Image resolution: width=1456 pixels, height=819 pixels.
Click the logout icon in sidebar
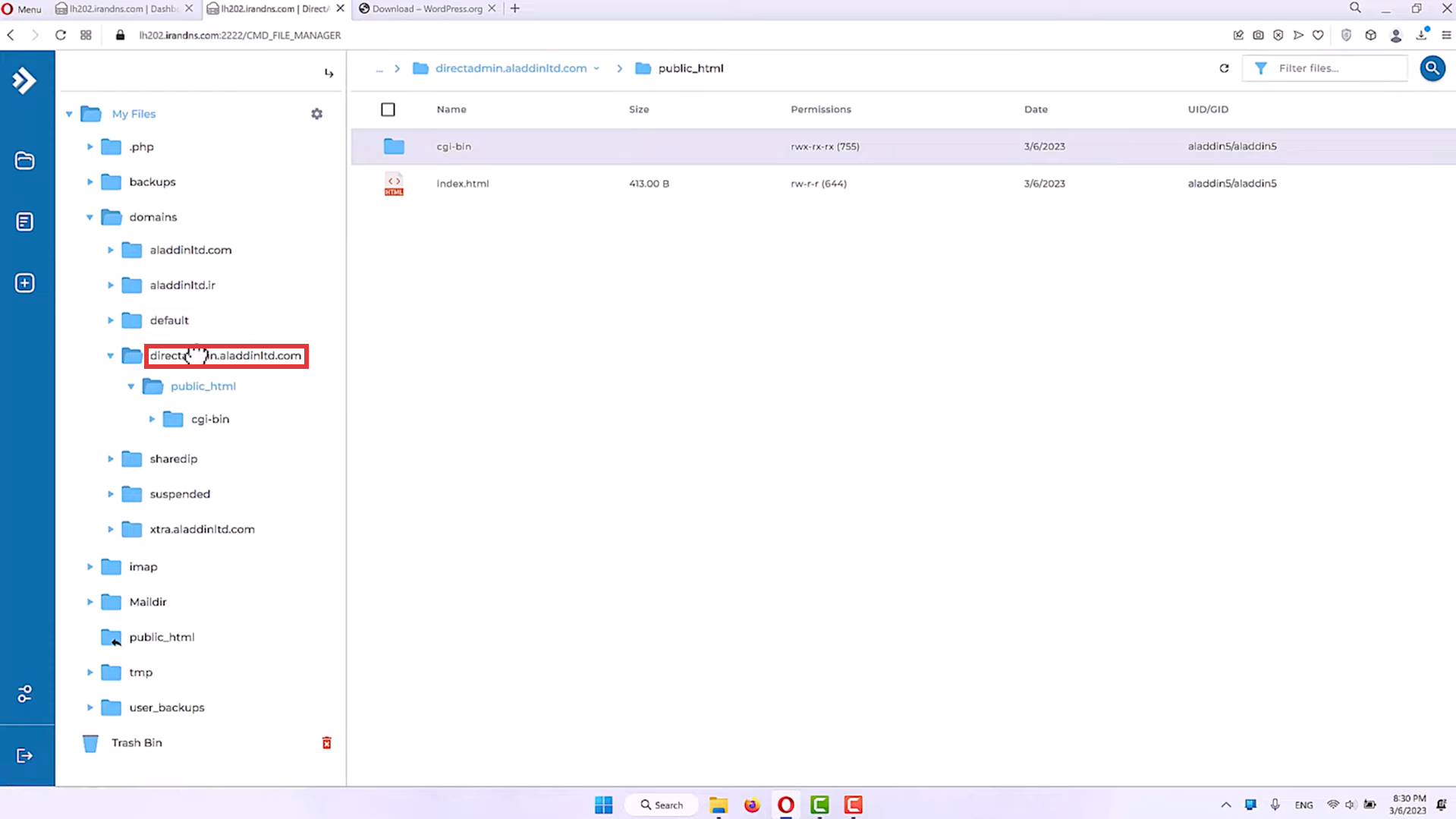(x=24, y=755)
